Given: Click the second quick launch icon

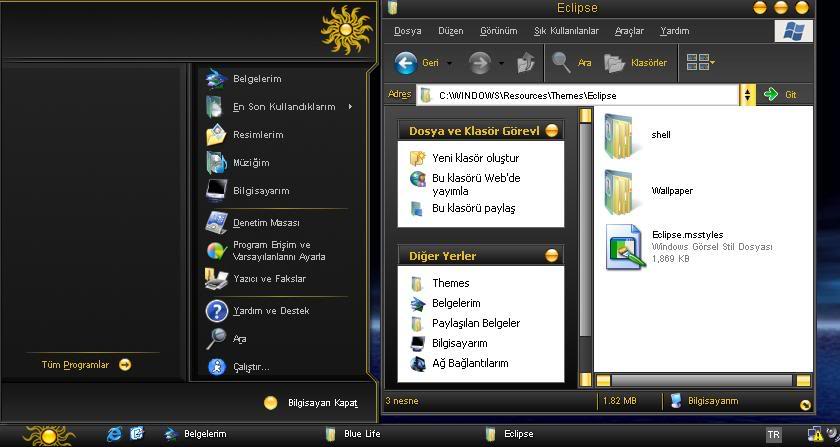Looking at the screenshot, I should (137, 433).
